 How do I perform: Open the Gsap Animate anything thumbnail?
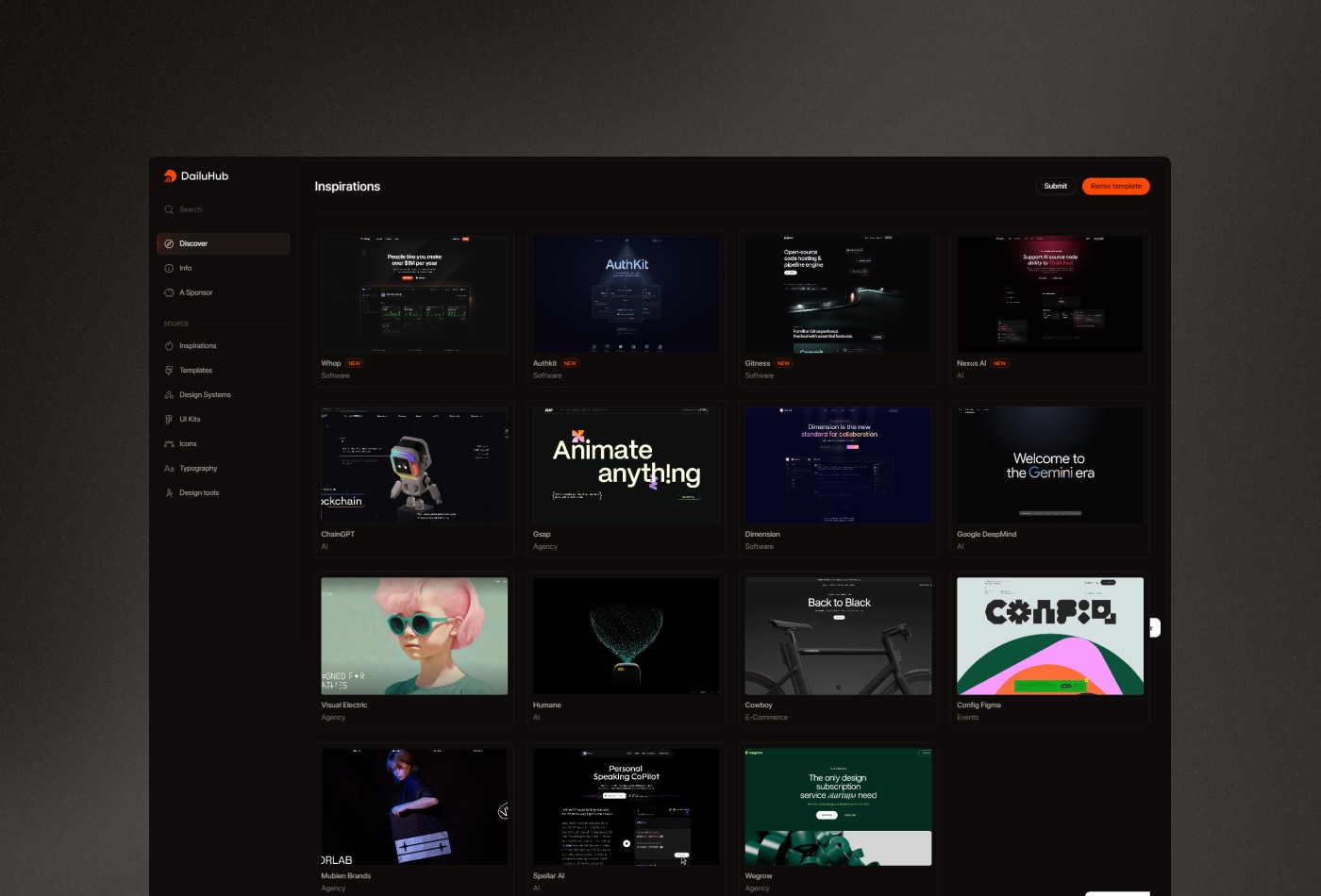click(627, 465)
